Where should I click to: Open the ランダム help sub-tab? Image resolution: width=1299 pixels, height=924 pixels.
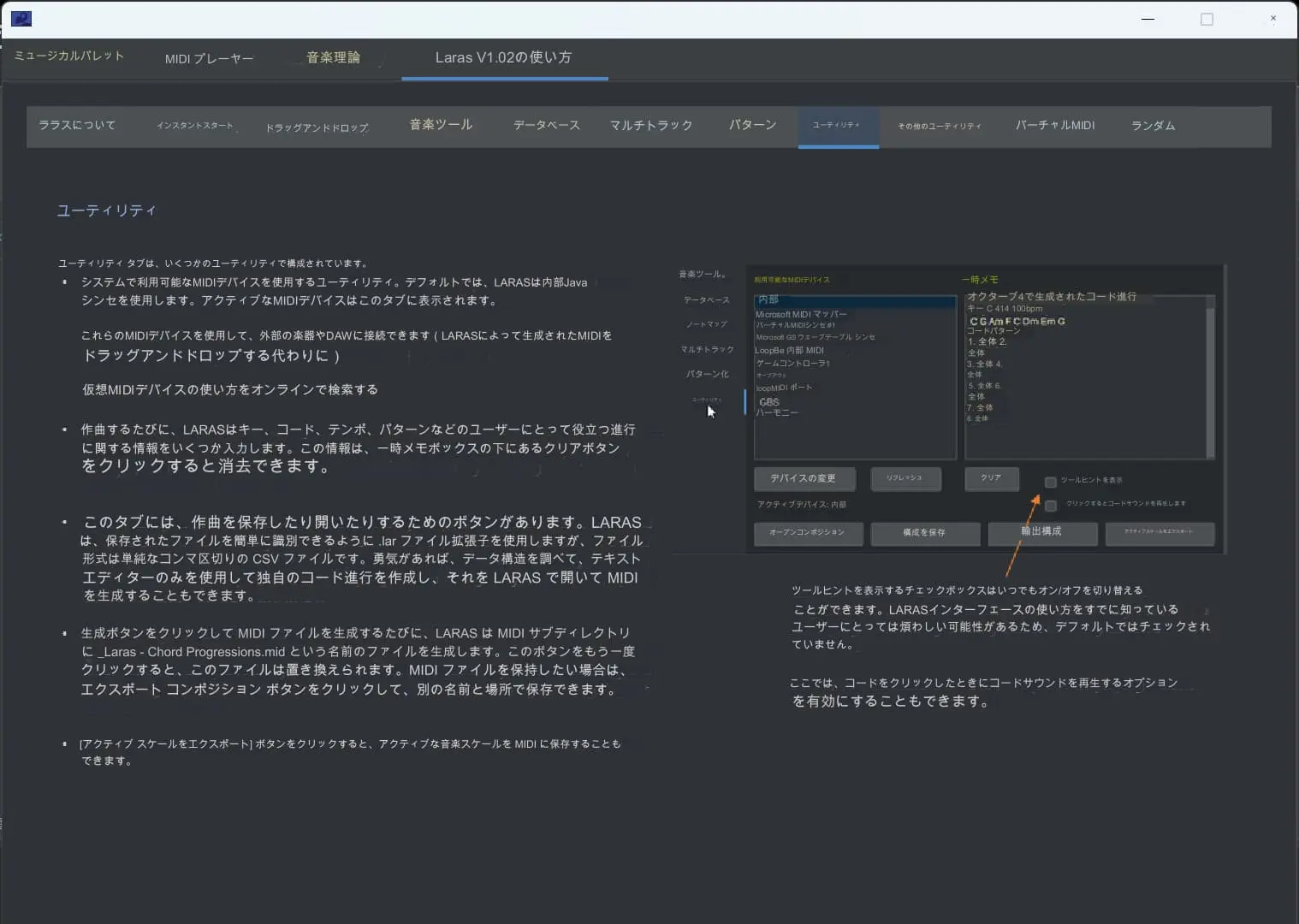tap(1153, 126)
